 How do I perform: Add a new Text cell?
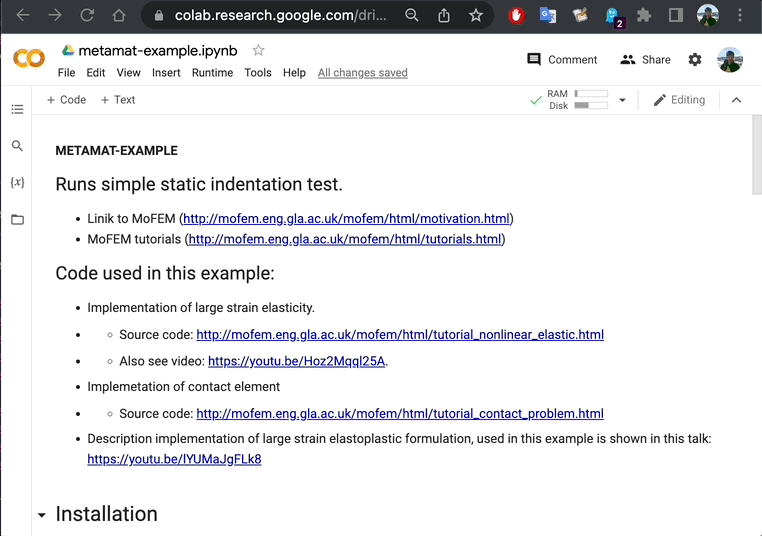pyautogui.click(x=118, y=100)
